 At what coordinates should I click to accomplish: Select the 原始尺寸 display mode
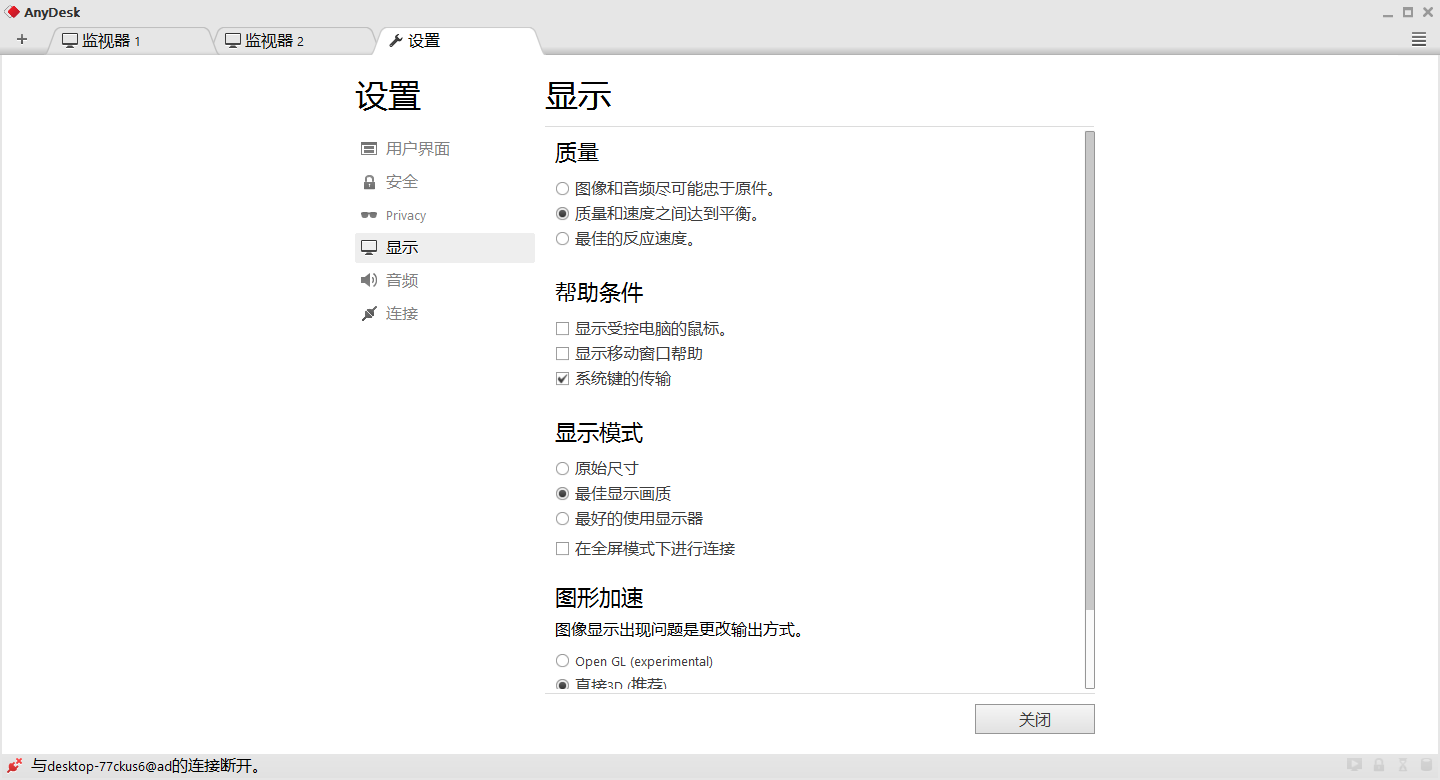pos(562,468)
